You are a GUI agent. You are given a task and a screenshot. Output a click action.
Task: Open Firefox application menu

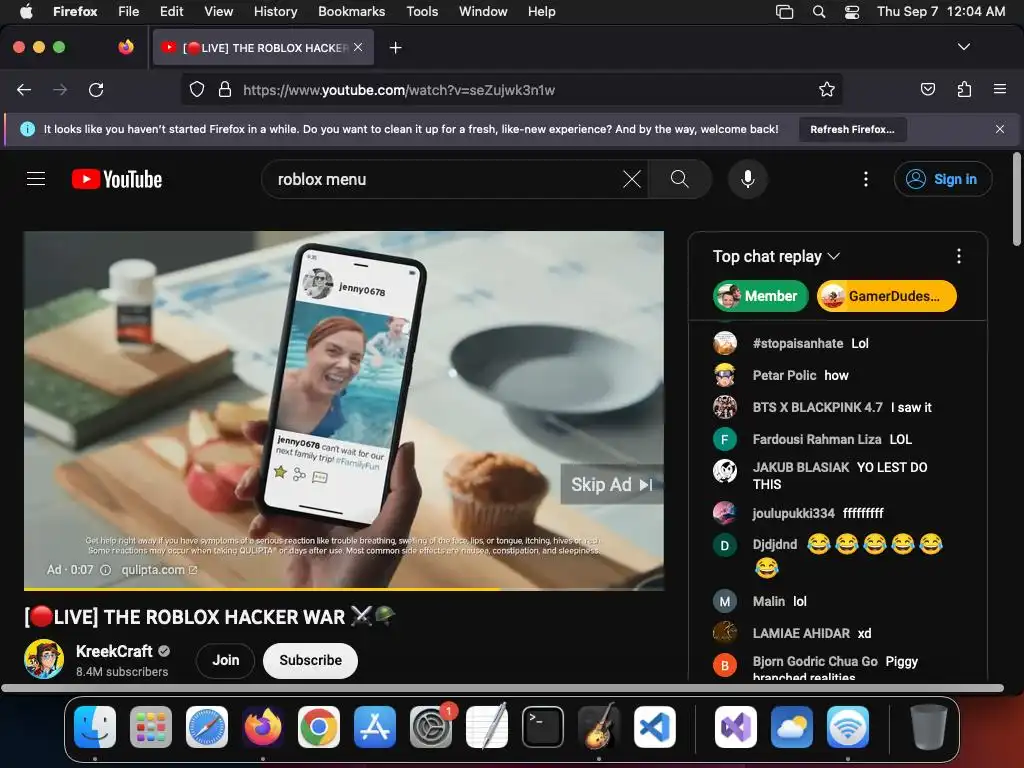[1000, 89]
